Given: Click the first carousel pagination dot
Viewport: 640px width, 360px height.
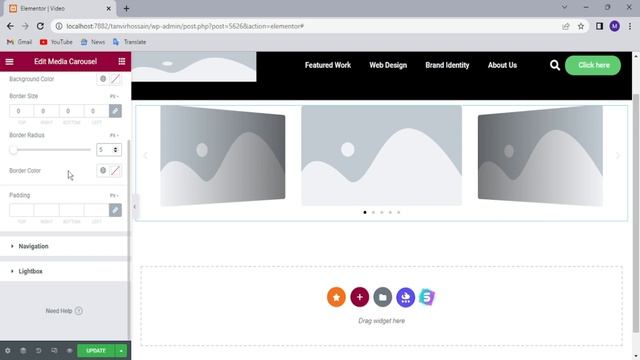Looking at the screenshot, I should pyautogui.click(x=365, y=212).
